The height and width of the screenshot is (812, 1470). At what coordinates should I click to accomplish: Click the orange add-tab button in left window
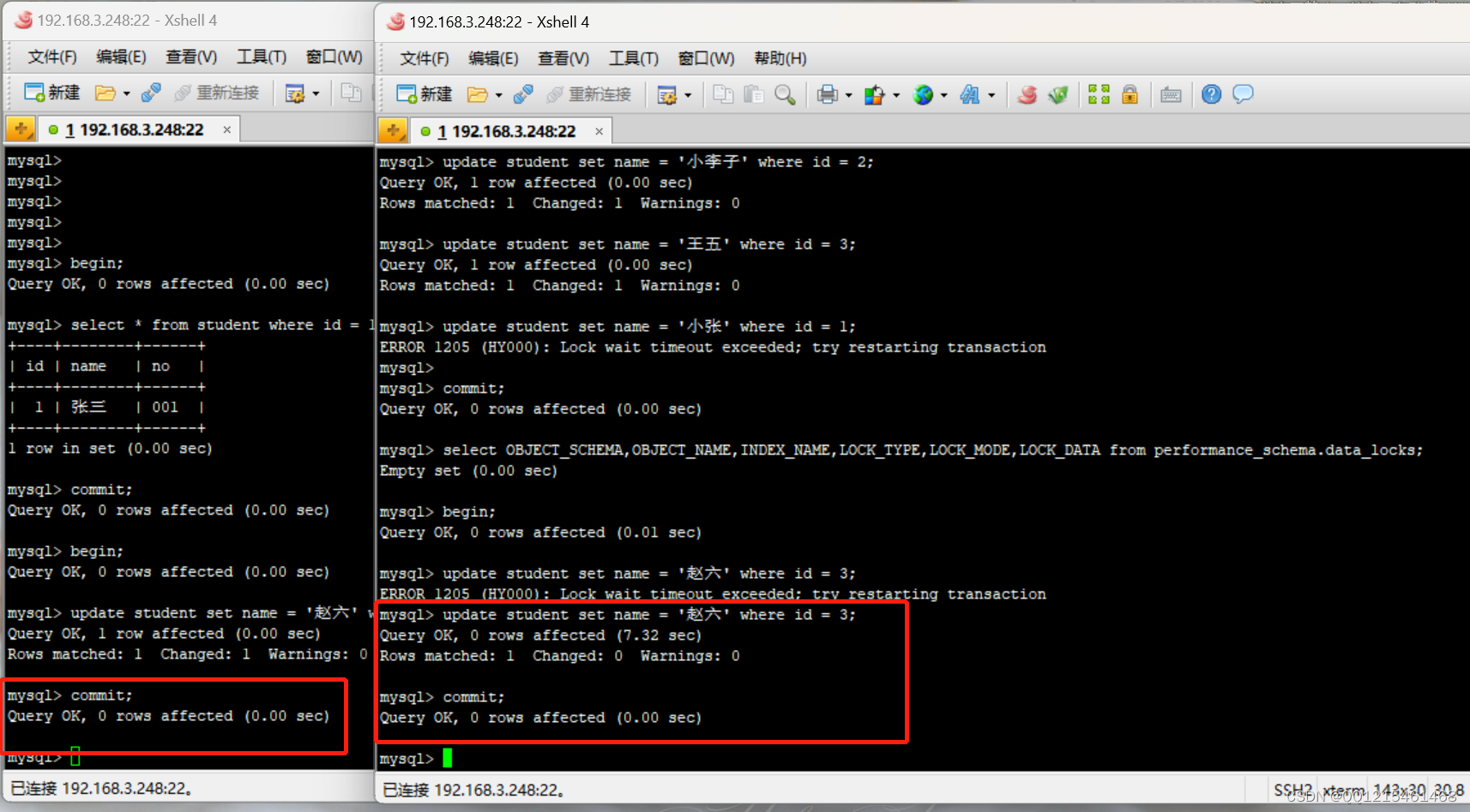[21, 129]
